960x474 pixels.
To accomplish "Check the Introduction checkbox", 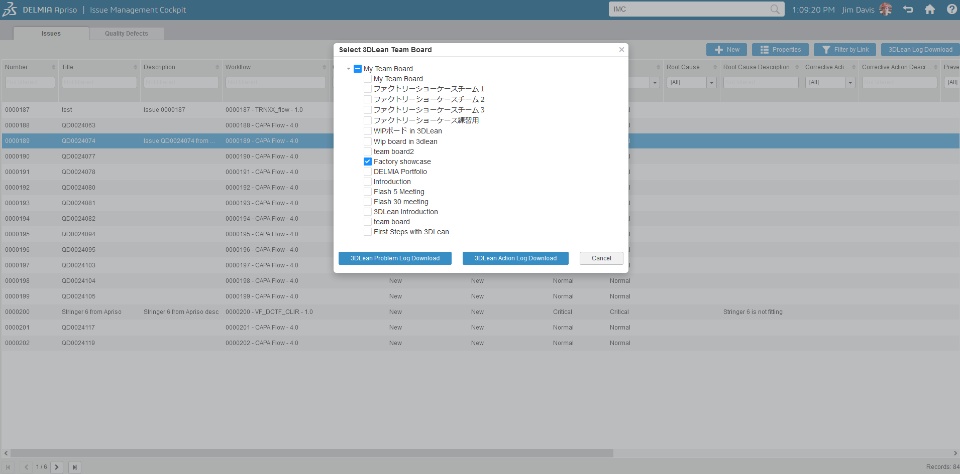I will [367, 182].
